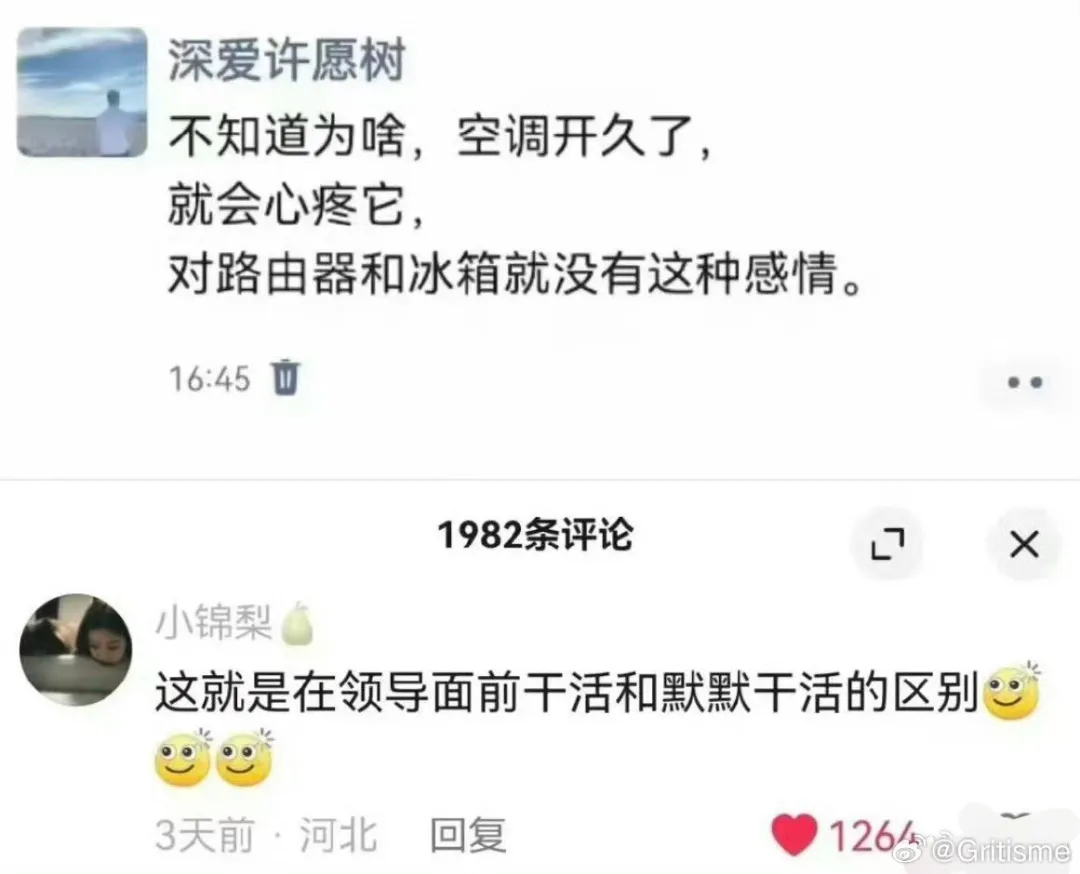
Task: Click the trash delete icon beside 16:45
Action: click(x=286, y=377)
